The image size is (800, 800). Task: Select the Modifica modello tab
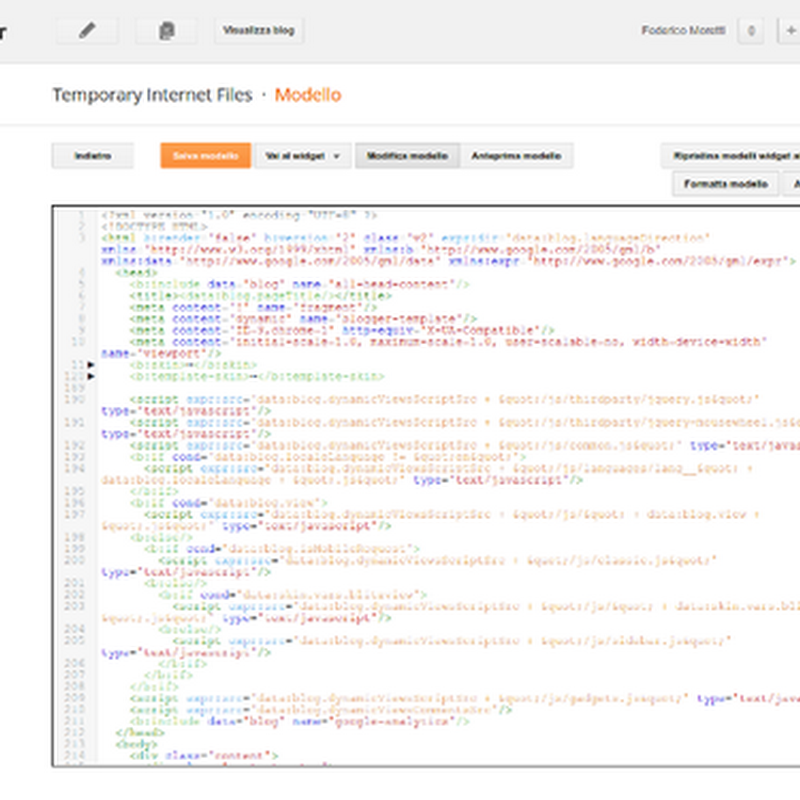point(408,156)
